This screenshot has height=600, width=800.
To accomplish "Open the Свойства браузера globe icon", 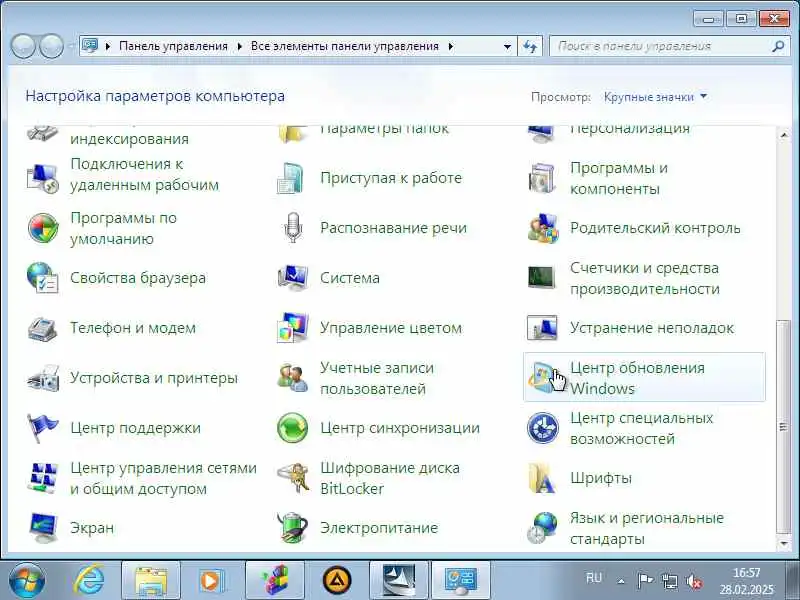I will pos(42,278).
